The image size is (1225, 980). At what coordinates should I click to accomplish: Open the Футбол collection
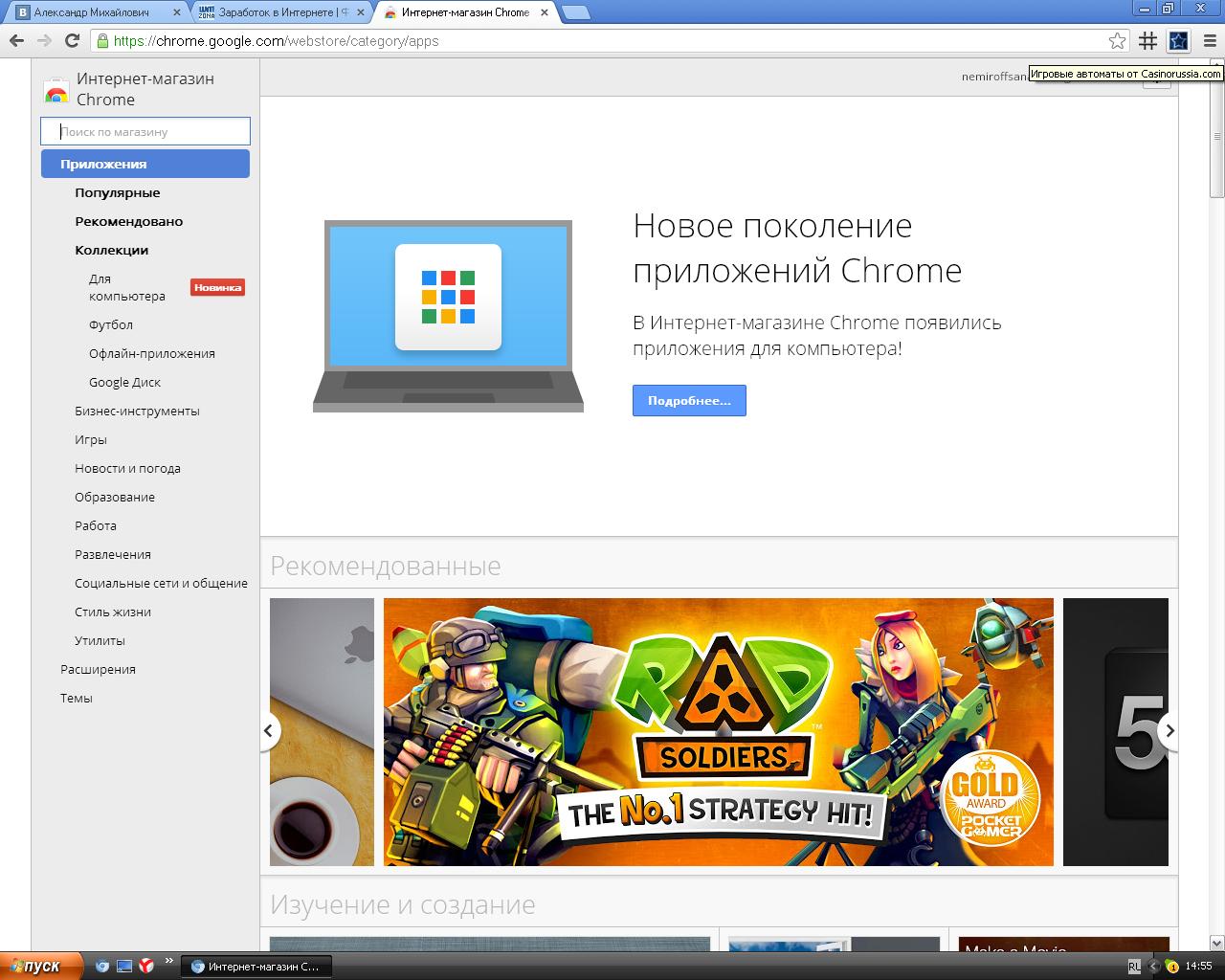click(x=111, y=324)
